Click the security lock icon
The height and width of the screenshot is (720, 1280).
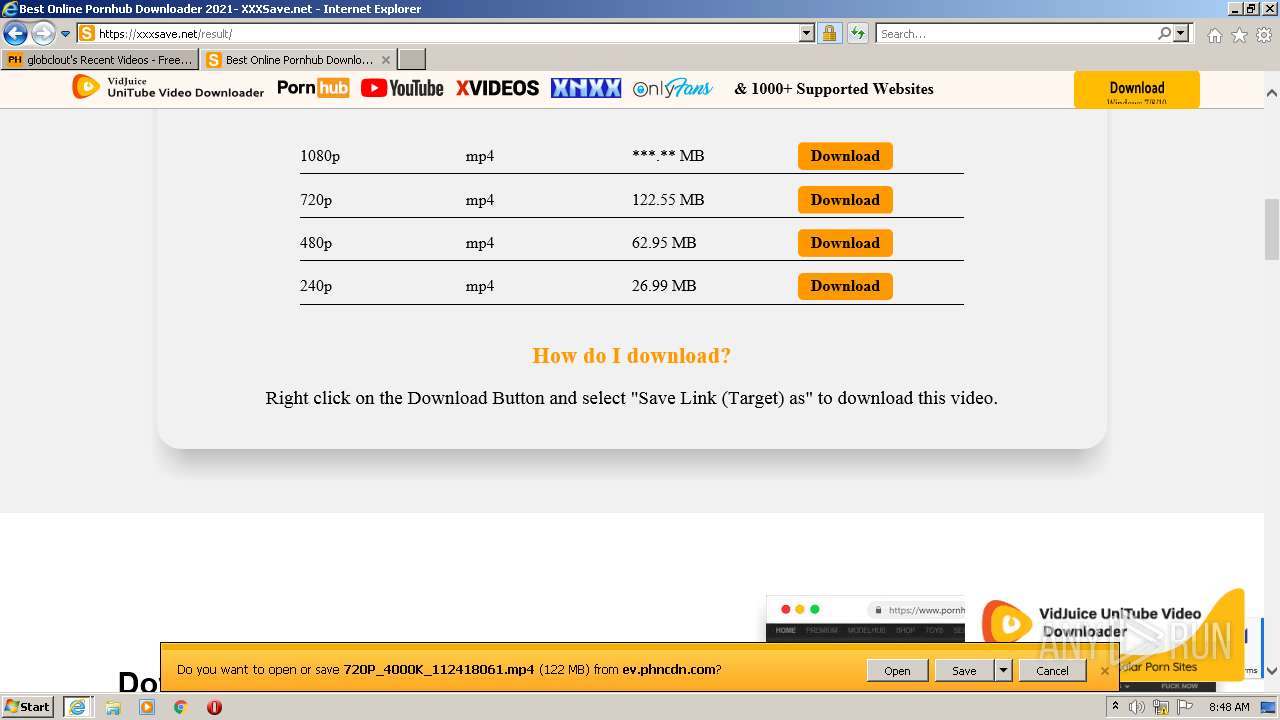pyautogui.click(x=829, y=33)
